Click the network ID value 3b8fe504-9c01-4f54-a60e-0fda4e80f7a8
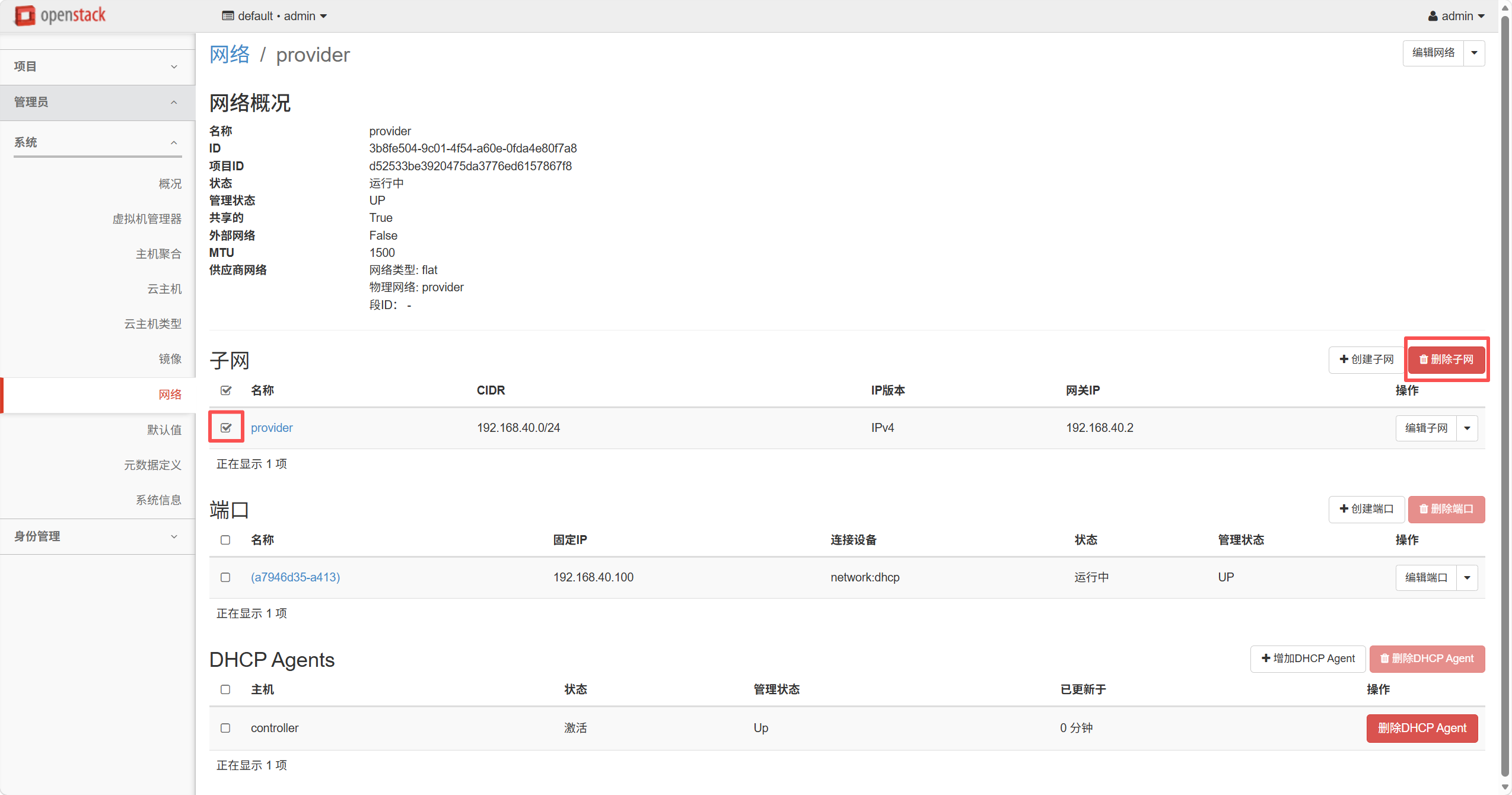Viewport: 1512px width, 795px height. pos(473,148)
